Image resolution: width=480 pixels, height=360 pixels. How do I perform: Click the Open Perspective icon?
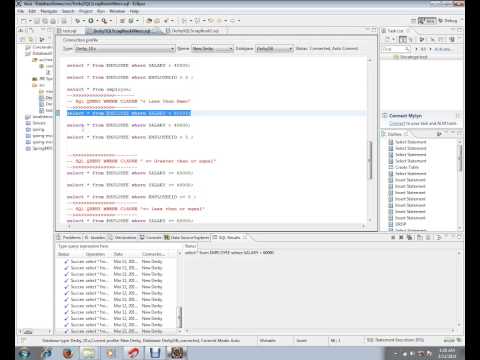pyautogui.click(x=413, y=21)
